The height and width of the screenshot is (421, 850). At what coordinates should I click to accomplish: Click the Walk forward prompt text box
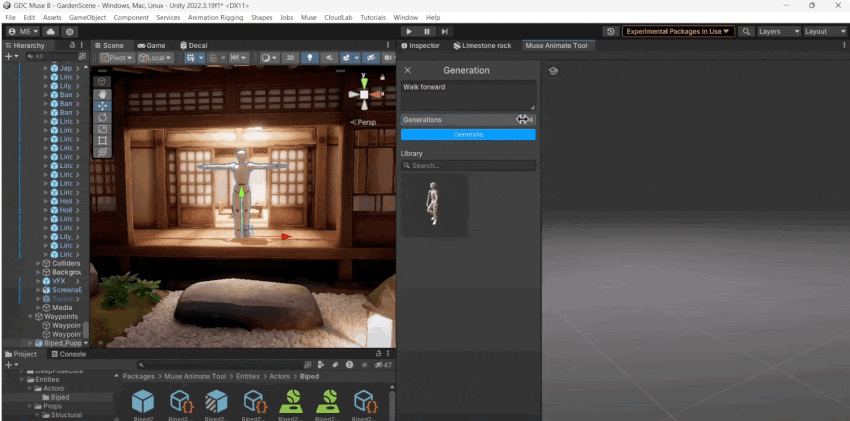[x=468, y=96]
